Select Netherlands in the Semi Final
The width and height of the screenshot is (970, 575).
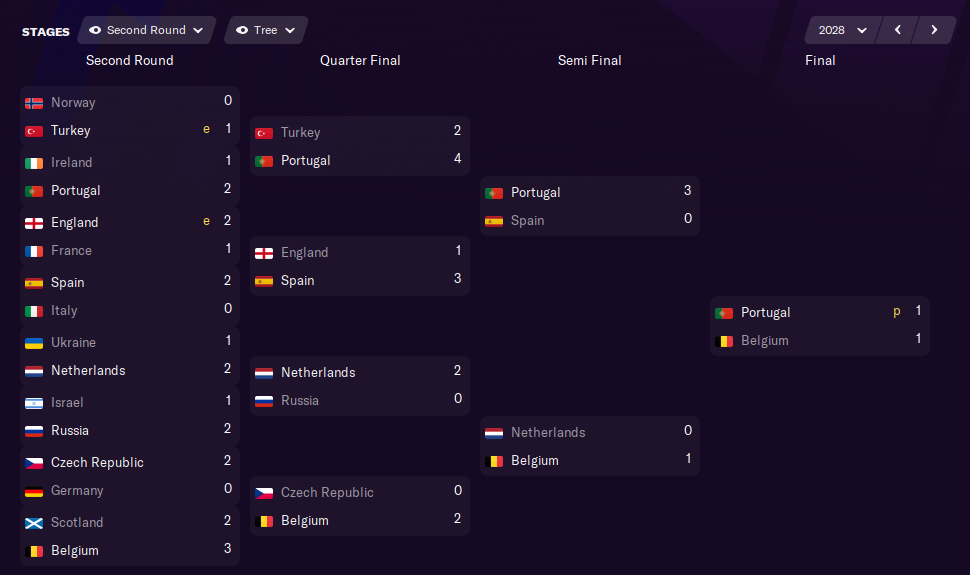pos(548,433)
